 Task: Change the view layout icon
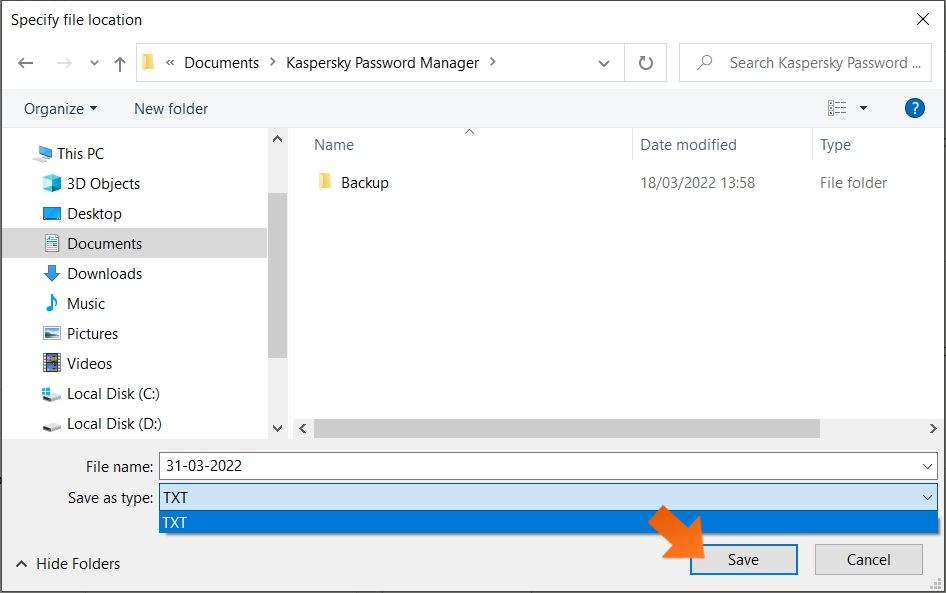(836, 108)
